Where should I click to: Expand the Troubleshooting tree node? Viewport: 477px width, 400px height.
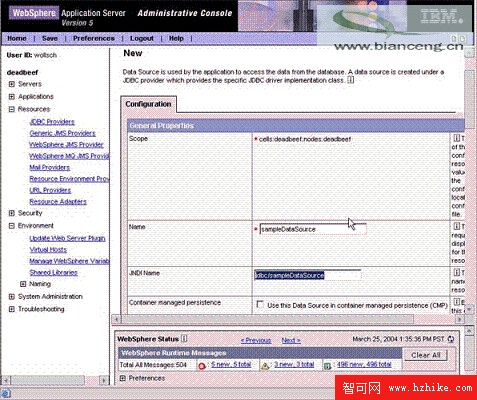[x=12, y=309]
